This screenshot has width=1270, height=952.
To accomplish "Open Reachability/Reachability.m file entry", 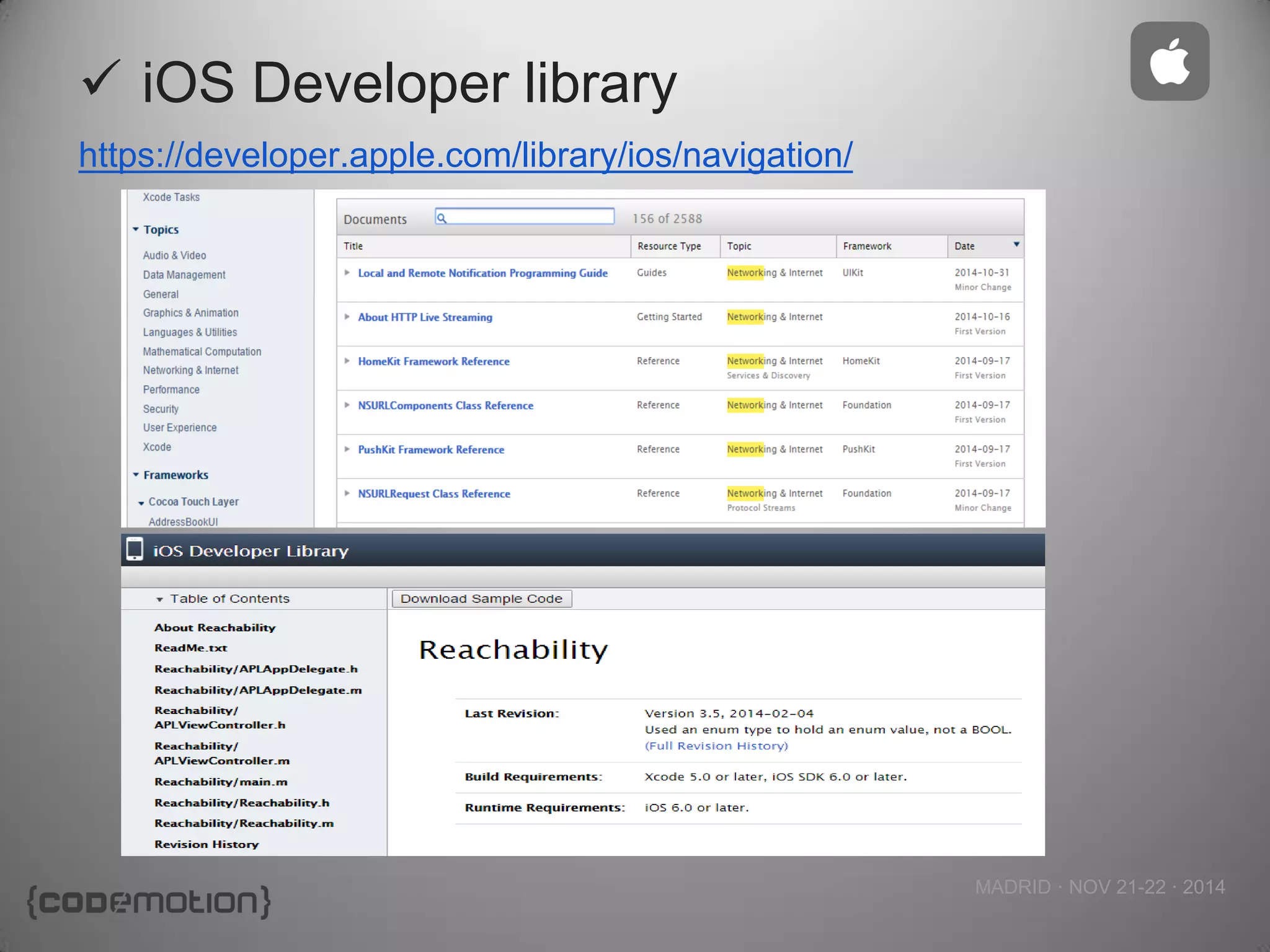I will tap(244, 823).
